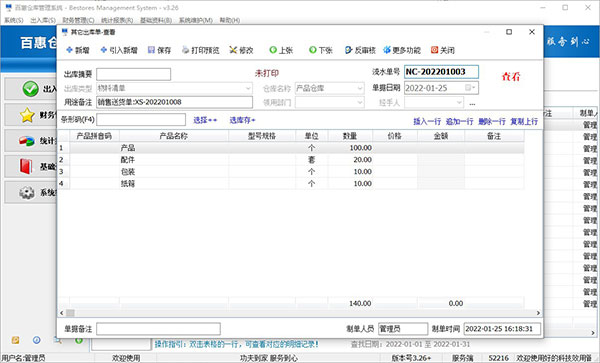
Task: Open the 系统(S) menu
Action: pos(14,20)
